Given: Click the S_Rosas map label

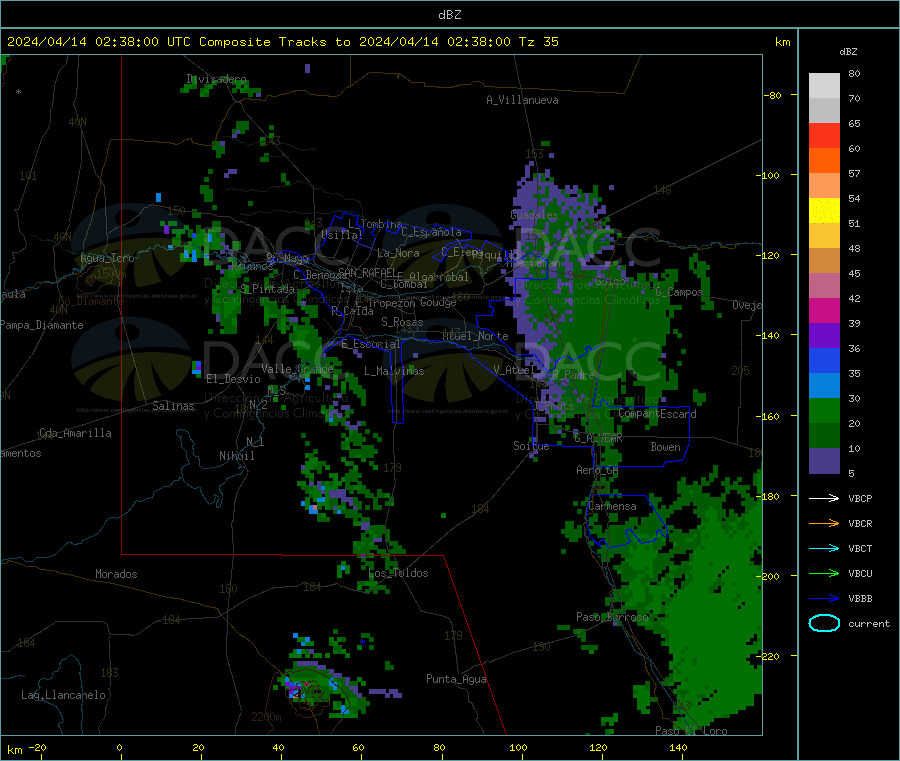Looking at the screenshot, I should click(402, 322).
